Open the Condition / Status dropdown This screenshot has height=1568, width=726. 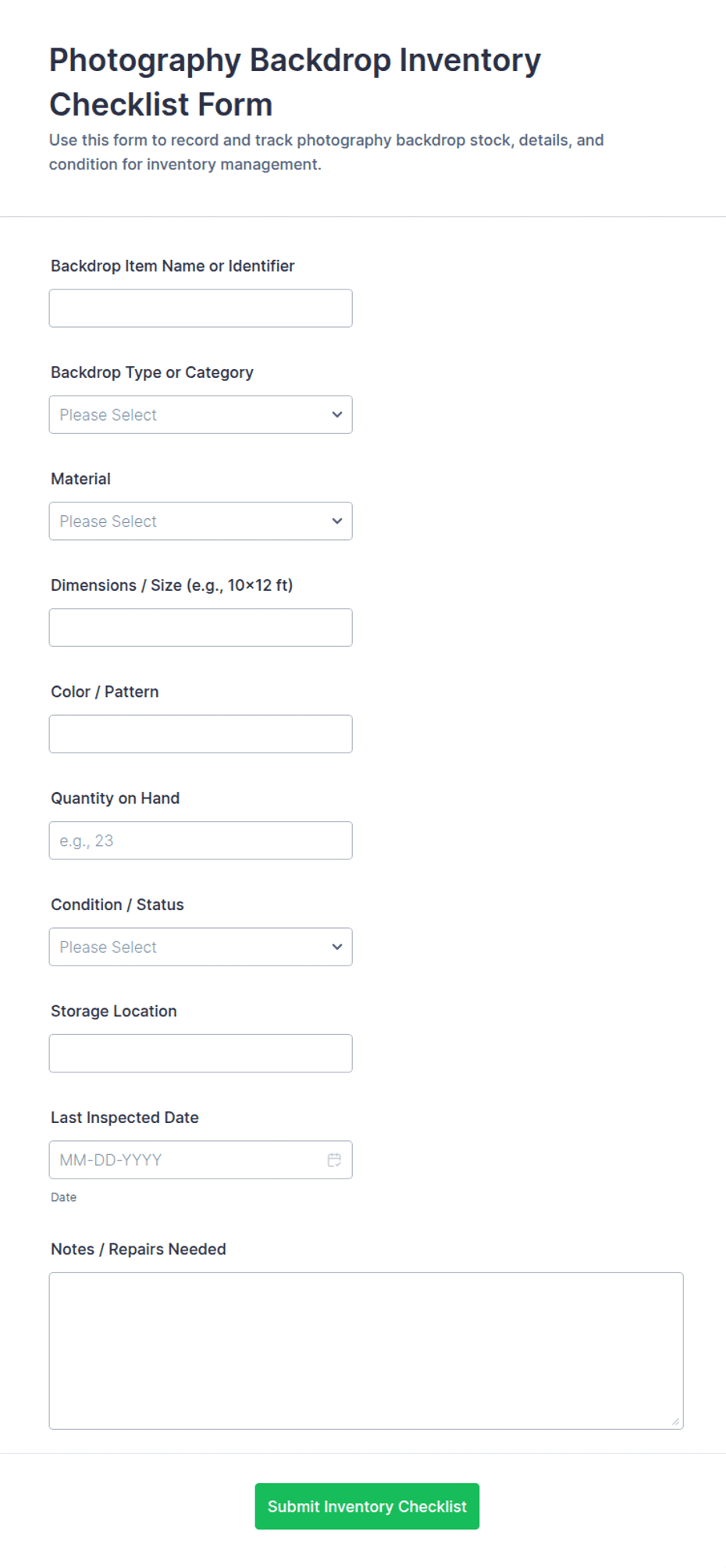(201, 947)
